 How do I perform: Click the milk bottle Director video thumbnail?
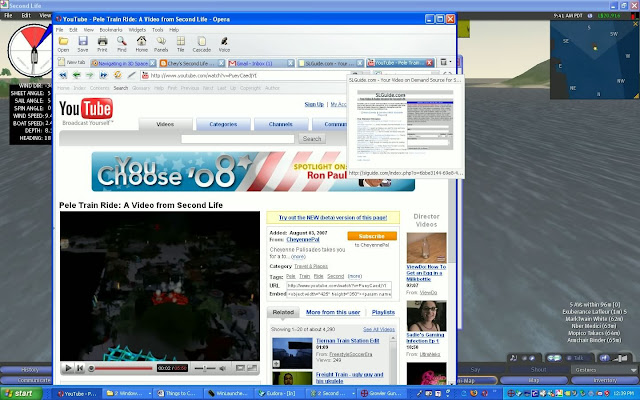tap(427, 248)
